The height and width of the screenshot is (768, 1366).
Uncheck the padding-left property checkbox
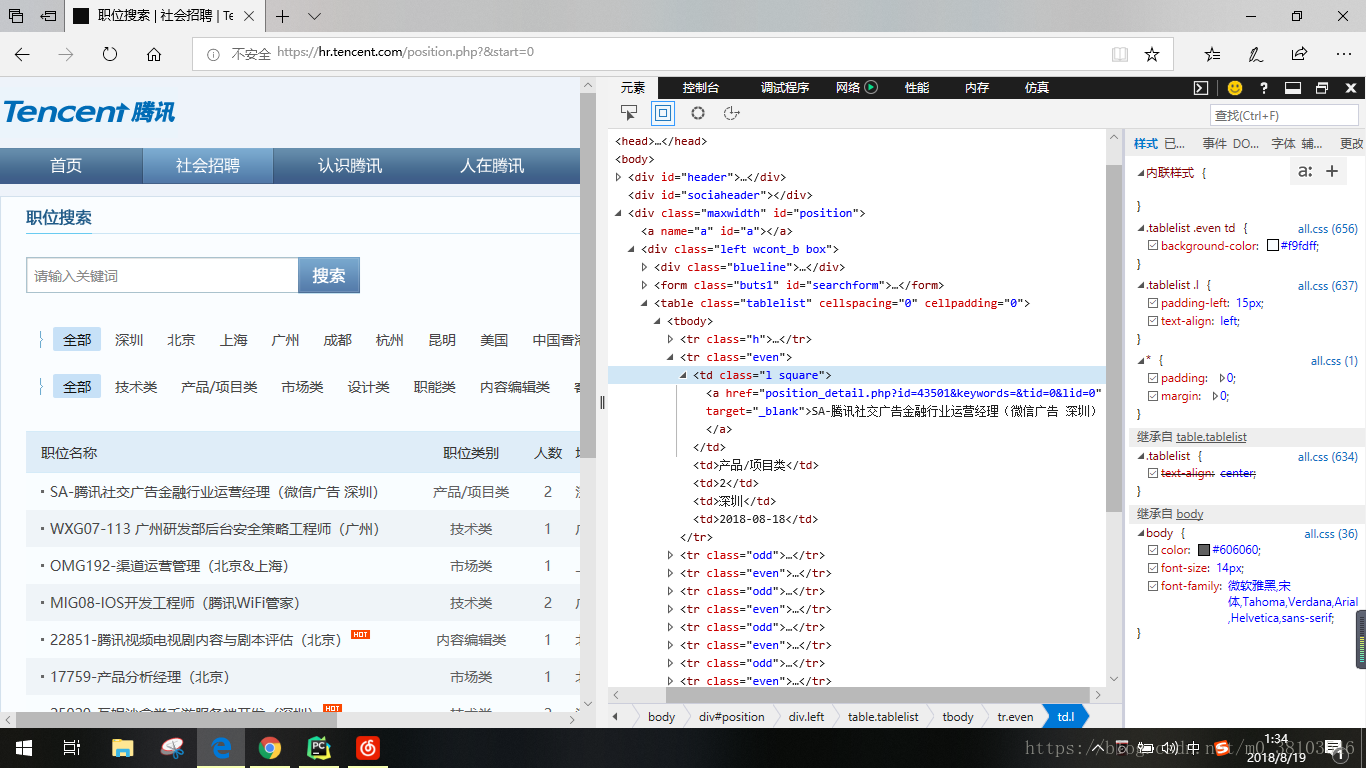[1153, 303]
